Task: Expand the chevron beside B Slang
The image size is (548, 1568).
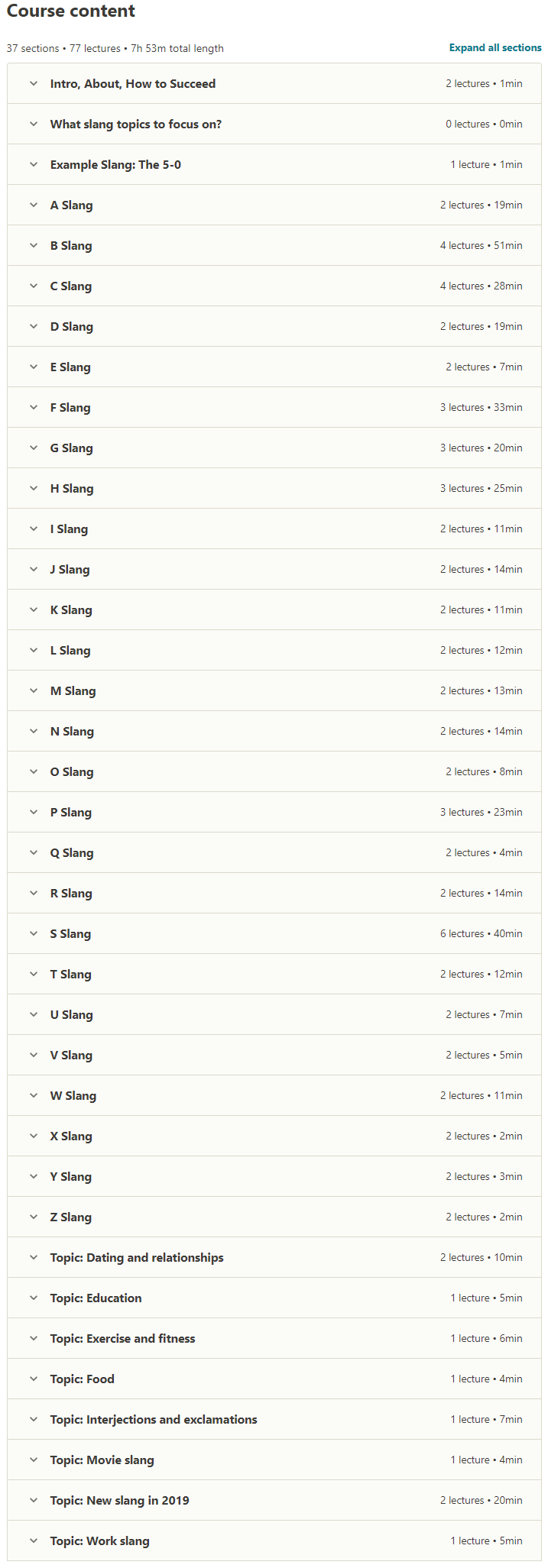Action: [34, 245]
